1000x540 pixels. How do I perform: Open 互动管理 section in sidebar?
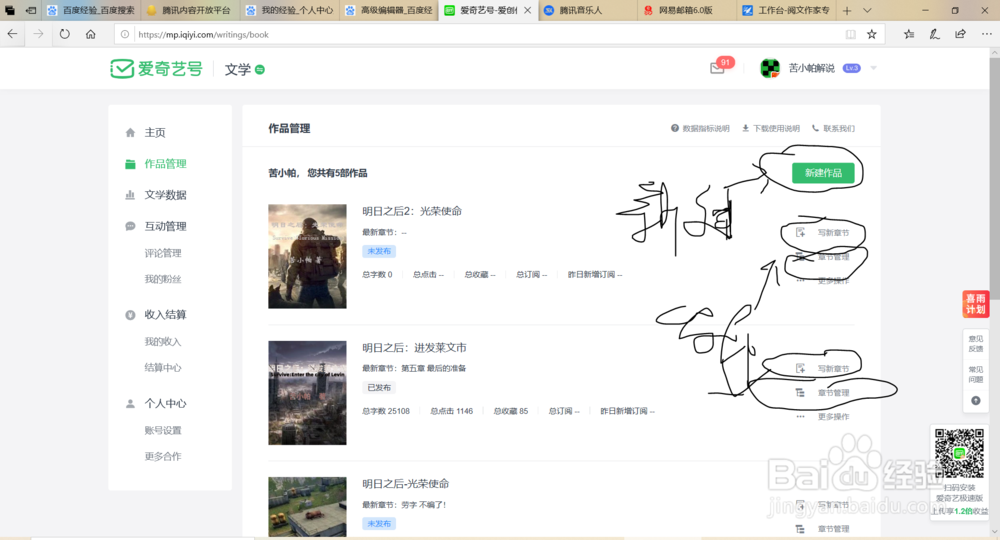coord(165,226)
